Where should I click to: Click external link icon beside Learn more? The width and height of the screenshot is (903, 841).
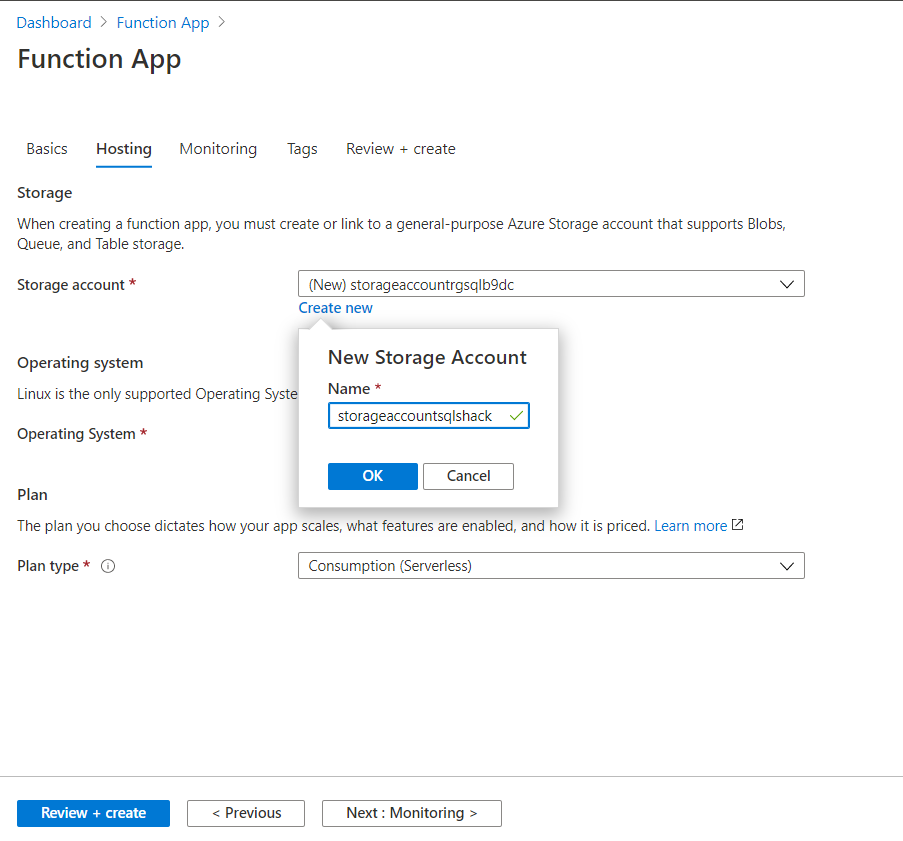(738, 525)
